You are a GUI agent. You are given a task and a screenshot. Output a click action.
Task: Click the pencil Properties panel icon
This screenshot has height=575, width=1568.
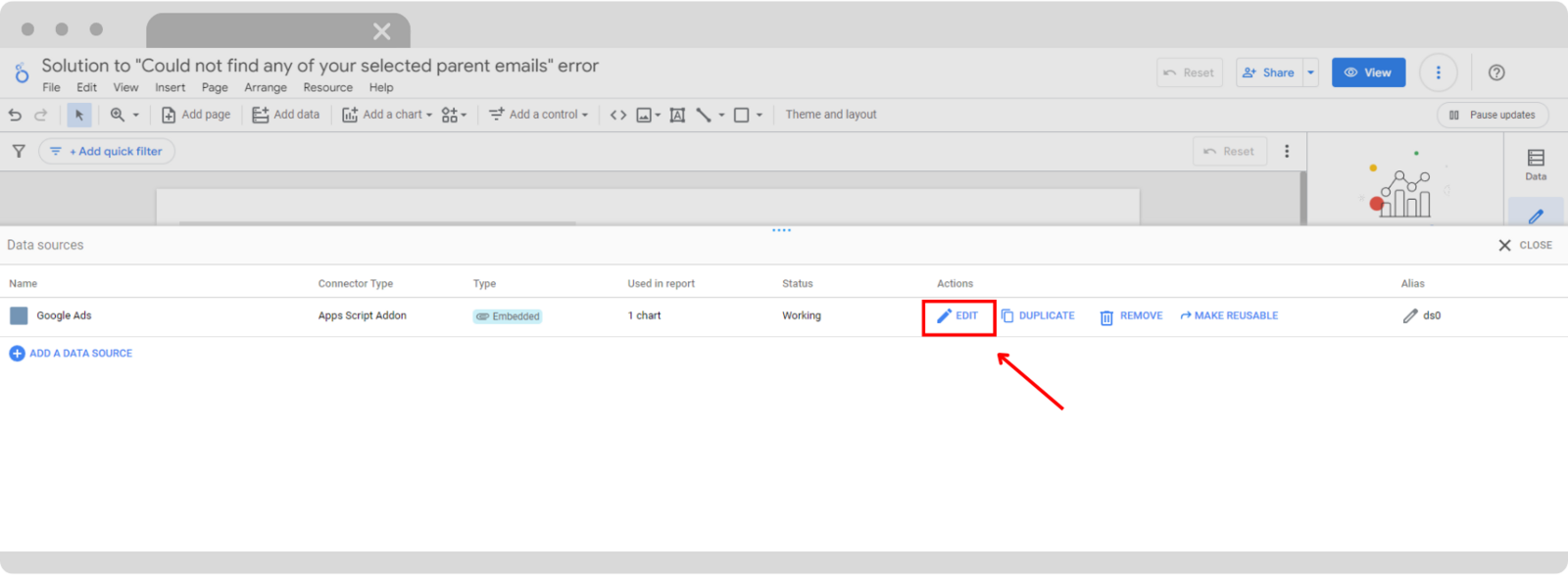coord(1536,215)
